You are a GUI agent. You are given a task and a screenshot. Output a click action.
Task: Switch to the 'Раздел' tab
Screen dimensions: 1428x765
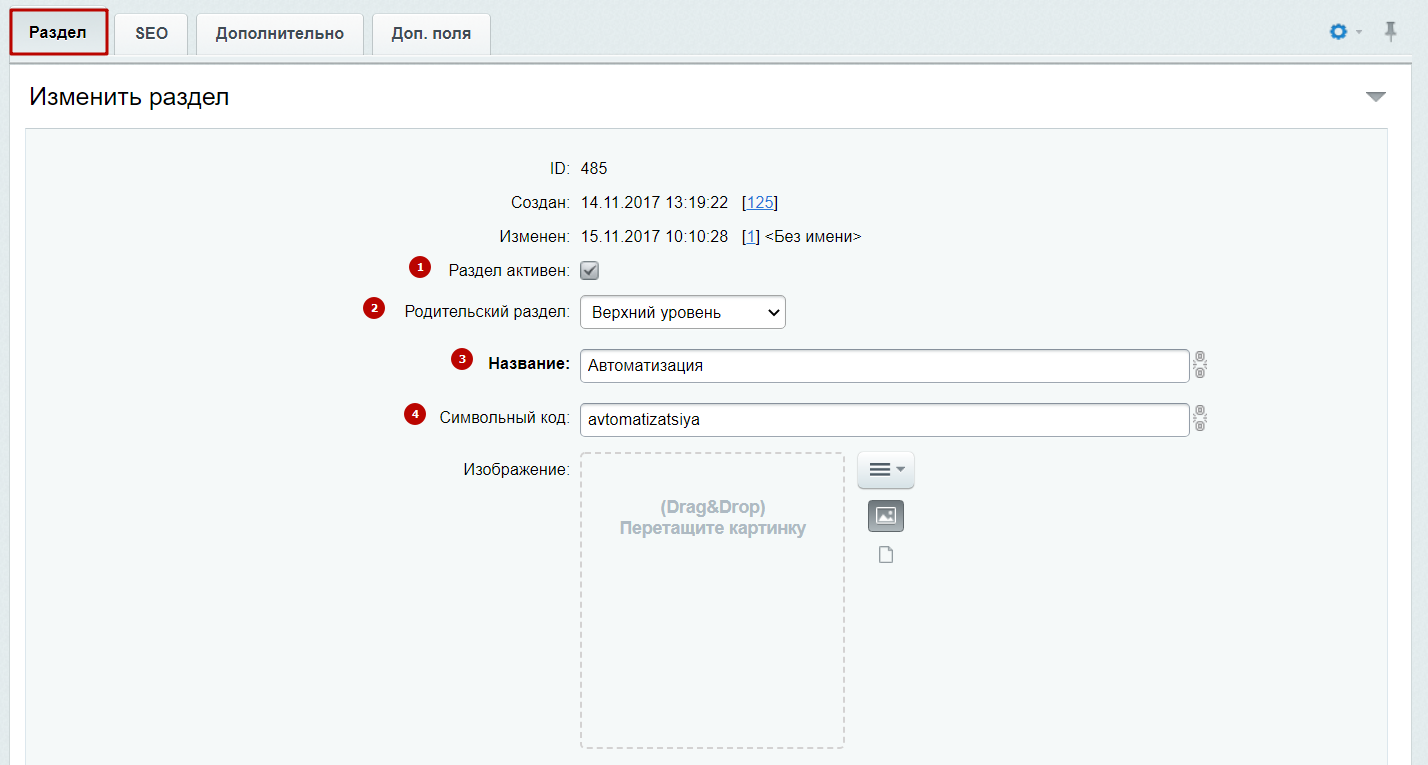[58, 32]
